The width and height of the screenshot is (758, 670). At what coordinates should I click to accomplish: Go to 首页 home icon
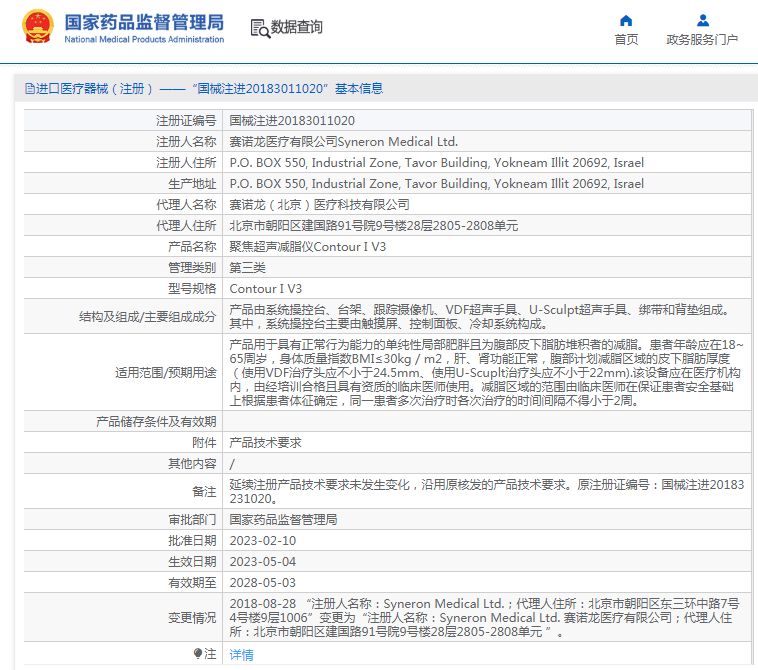626,20
